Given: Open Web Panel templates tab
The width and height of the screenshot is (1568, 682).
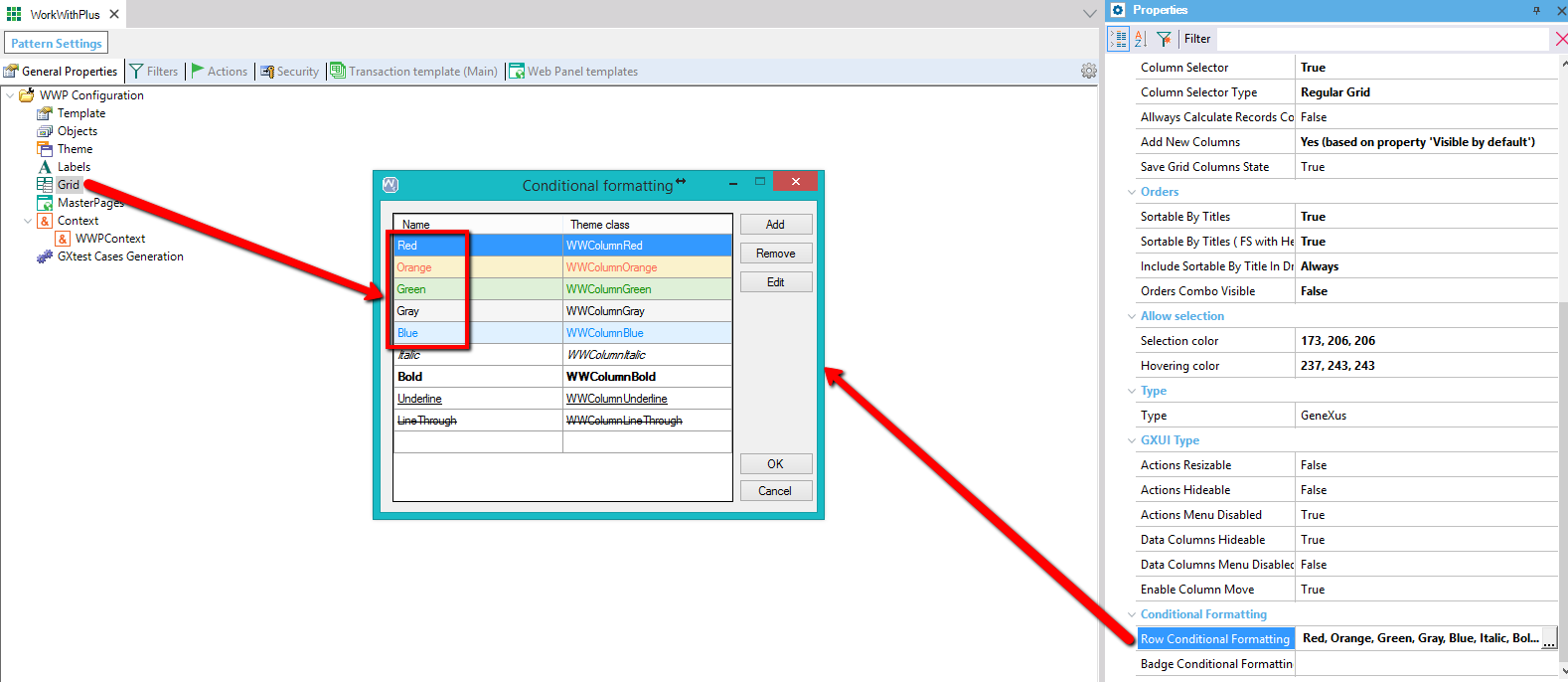Looking at the screenshot, I should pyautogui.click(x=573, y=72).
